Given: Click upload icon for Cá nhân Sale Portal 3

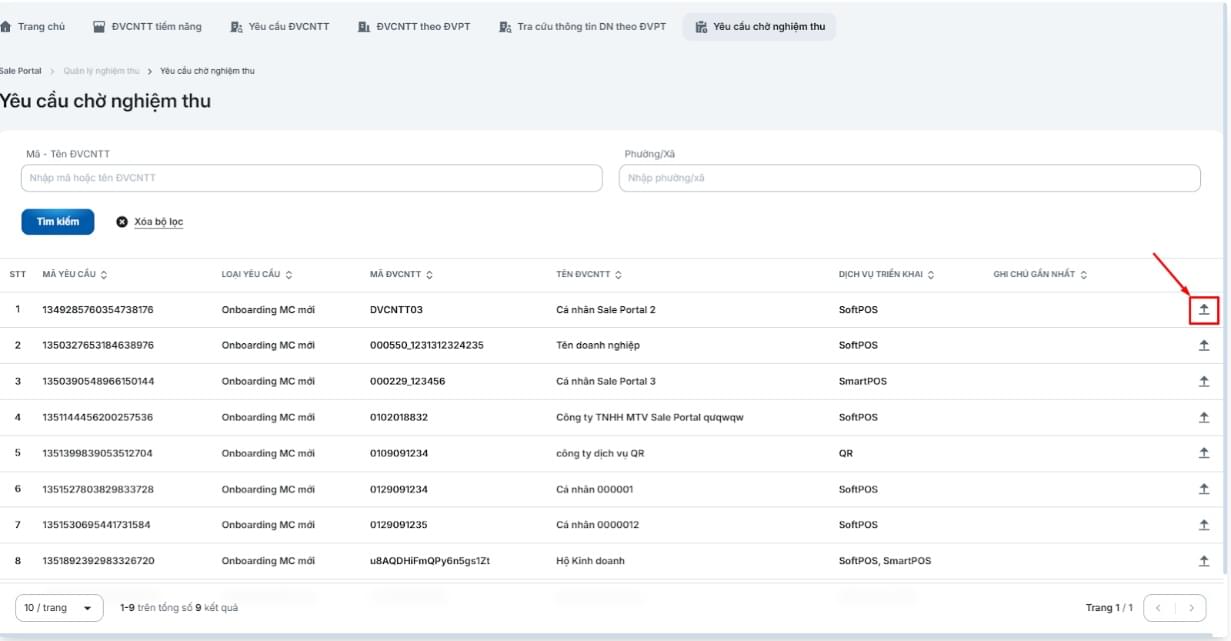Looking at the screenshot, I should point(1204,381).
